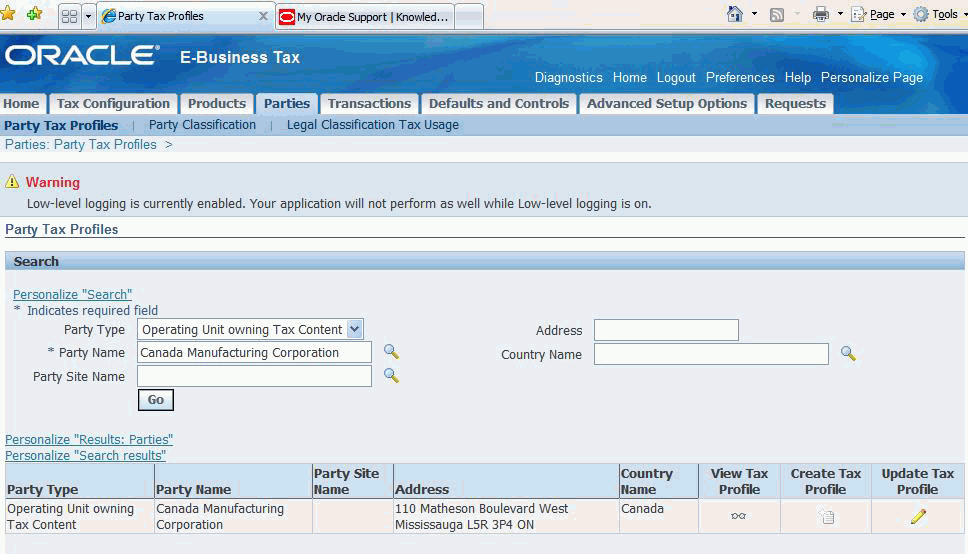Screen dimensions: 968x554
Task: Open a new blank browser tab
Action: point(469,17)
